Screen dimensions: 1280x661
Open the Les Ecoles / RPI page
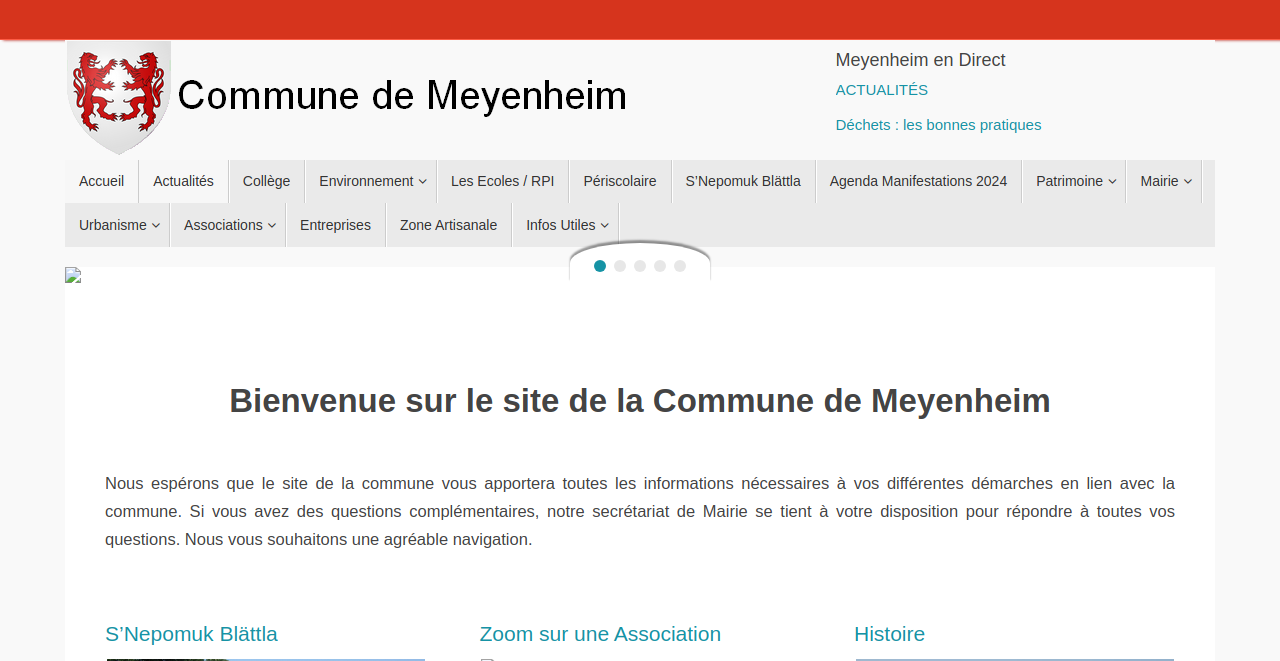pyautogui.click(x=503, y=181)
